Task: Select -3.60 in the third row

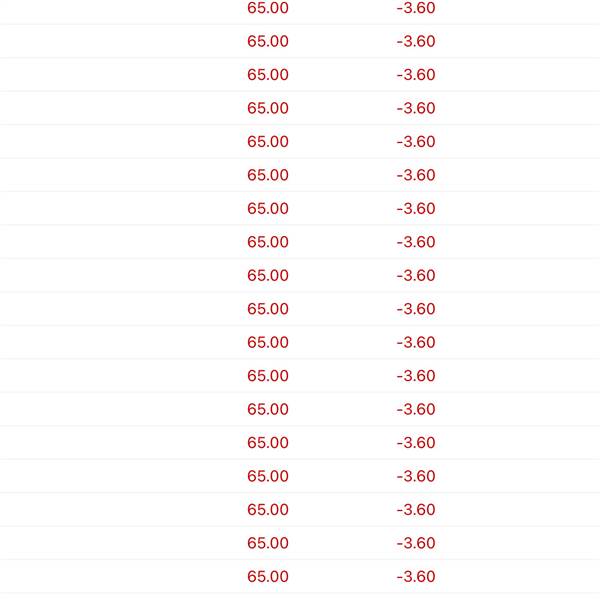Action: click(x=416, y=75)
